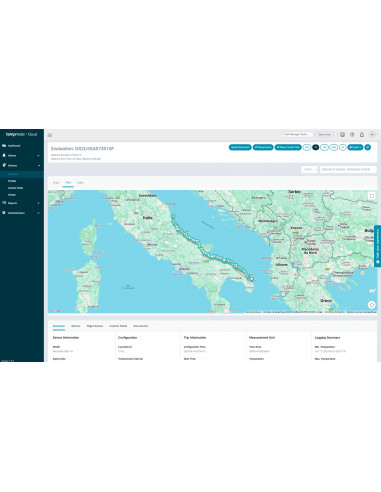
Task: Click the tempmate Cloud logo
Action: [x=22, y=134]
